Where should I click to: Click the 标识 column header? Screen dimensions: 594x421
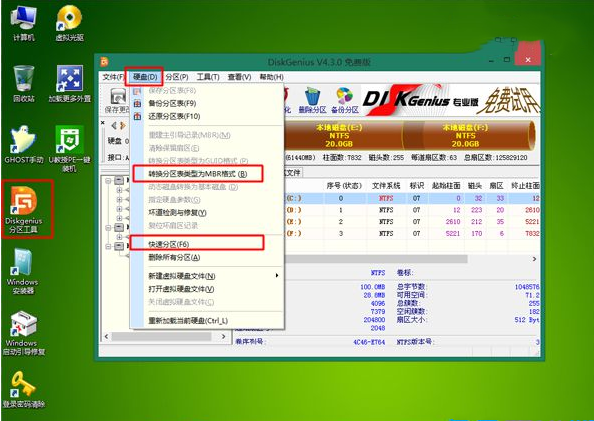coord(417,186)
